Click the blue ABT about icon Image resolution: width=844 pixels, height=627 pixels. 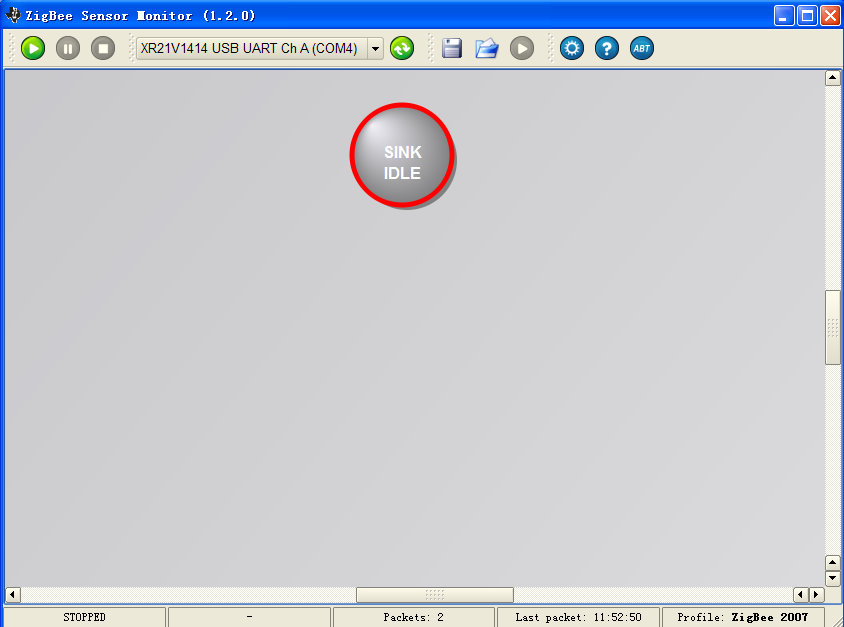642,48
